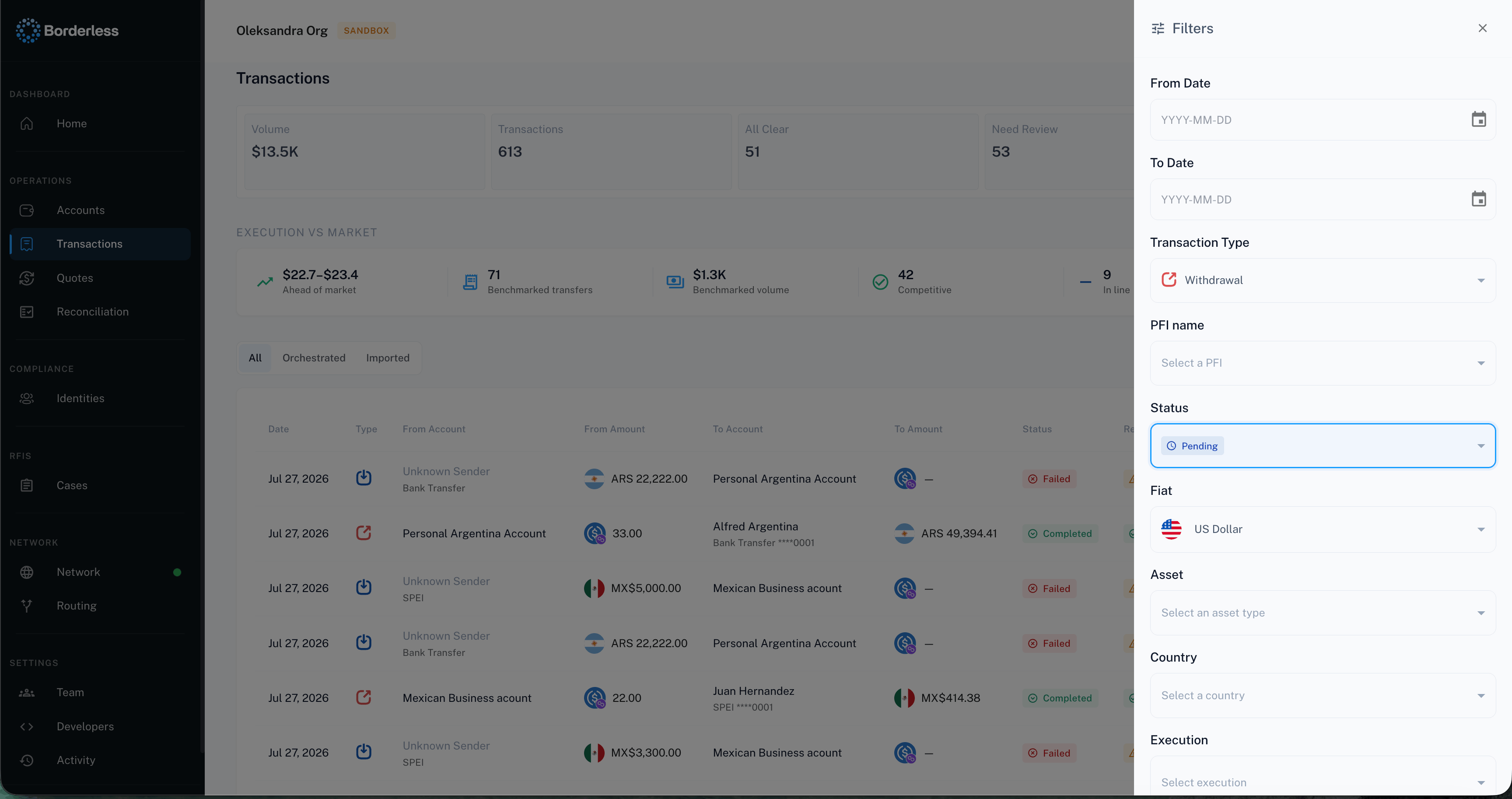
Task: Open Reconciliation in sidebar
Action: pos(100,312)
